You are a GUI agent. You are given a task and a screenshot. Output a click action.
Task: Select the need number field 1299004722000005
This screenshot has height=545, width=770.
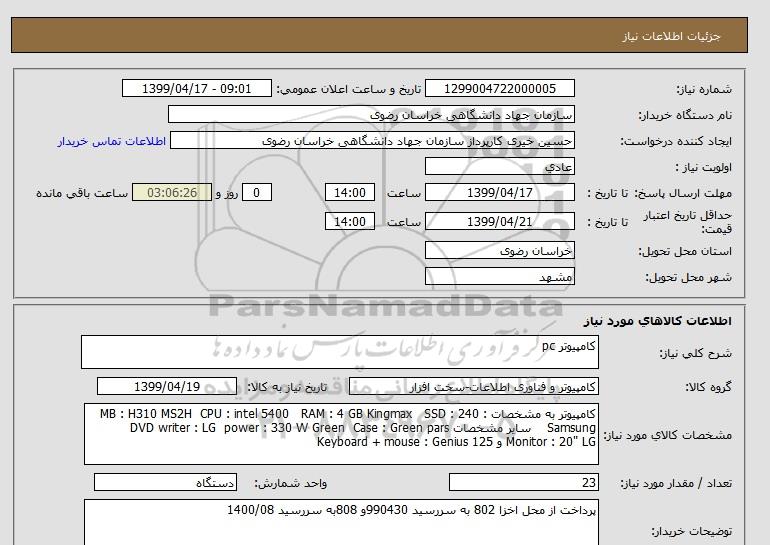(499, 89)
